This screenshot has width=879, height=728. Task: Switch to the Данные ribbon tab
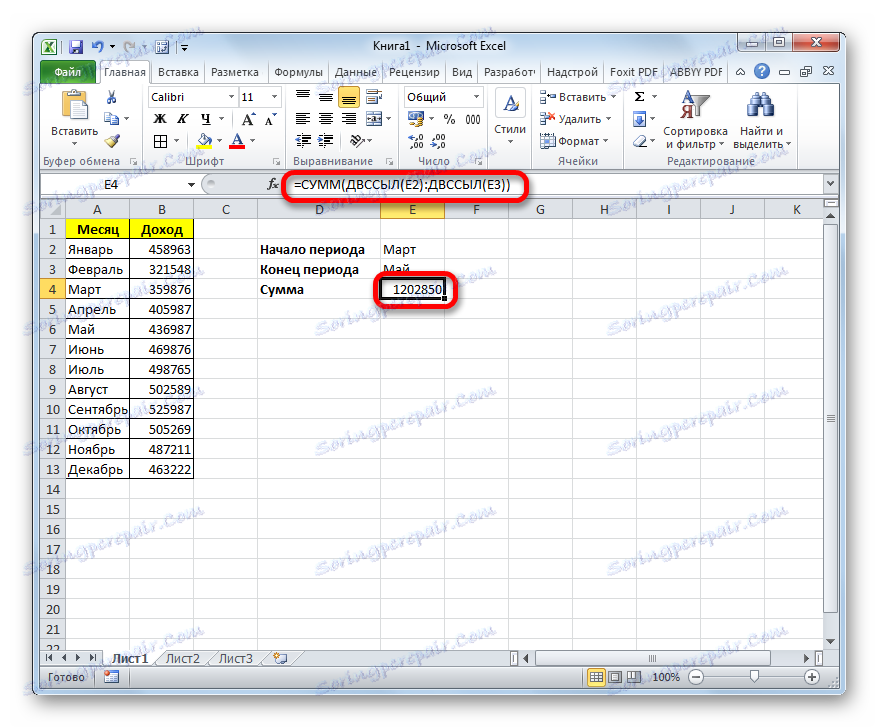[355, 72]
